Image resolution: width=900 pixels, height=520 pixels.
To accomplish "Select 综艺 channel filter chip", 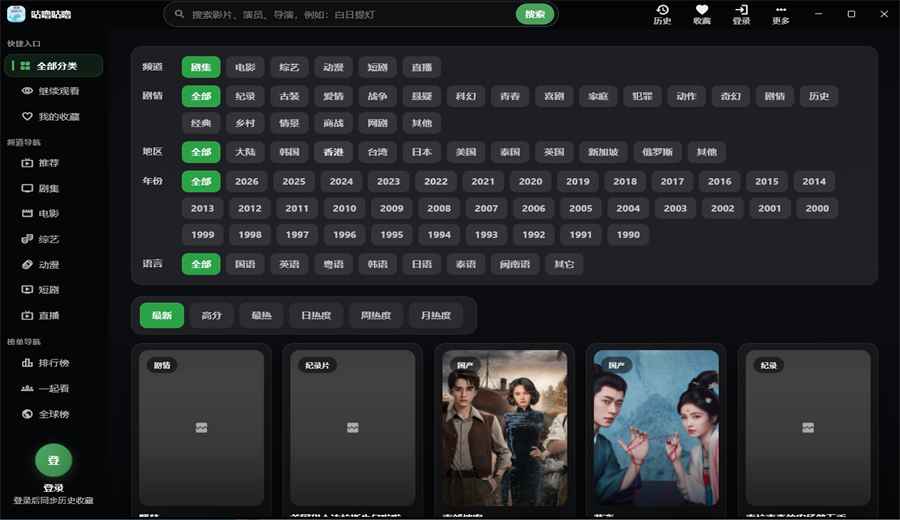I will tap(289, 67).
